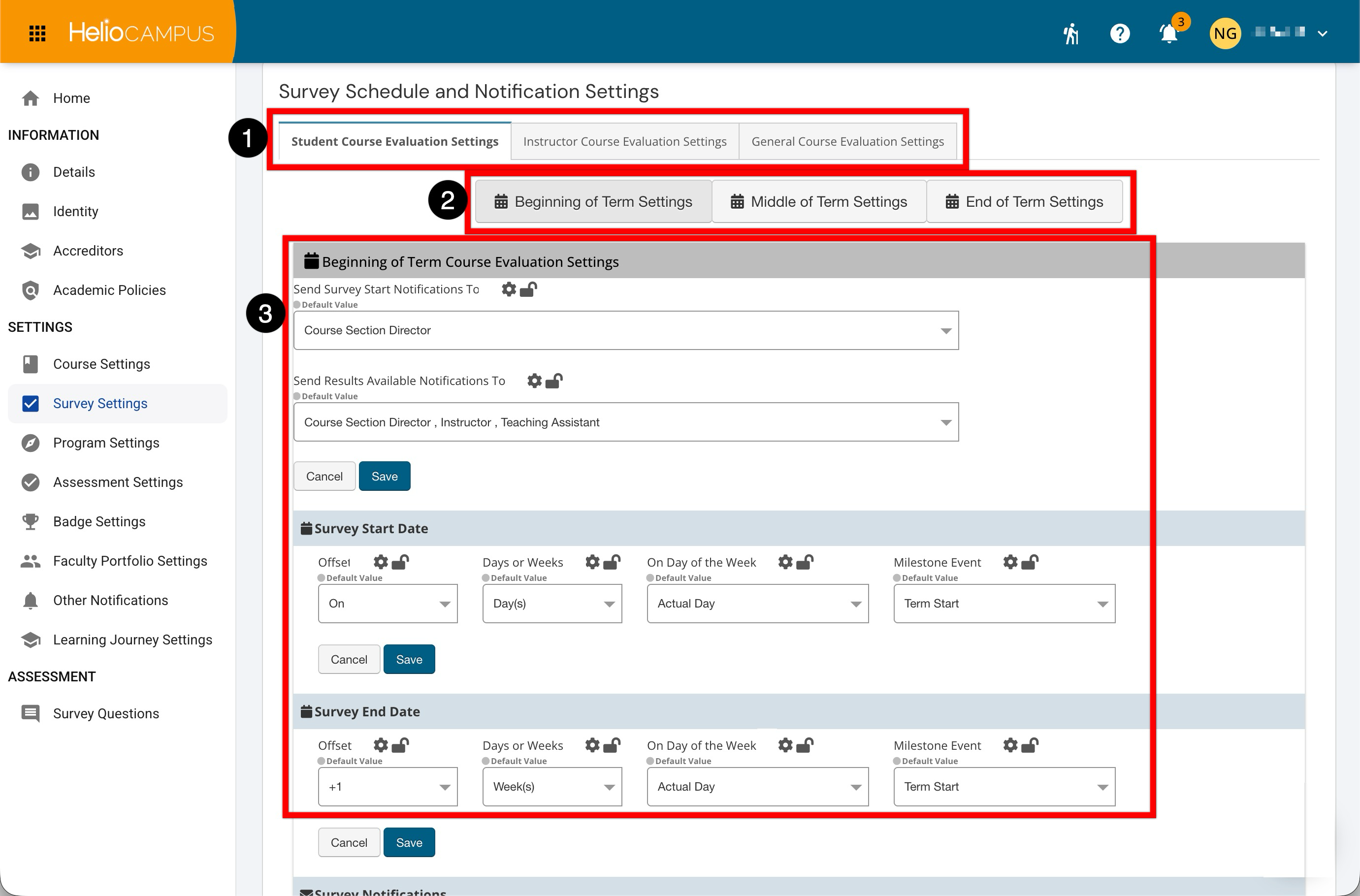The height and width of the screenshot is (896, 1360).
Task: Open the Week(s) dropdown under Survey End Date
Action: click(x=552, y=786)
